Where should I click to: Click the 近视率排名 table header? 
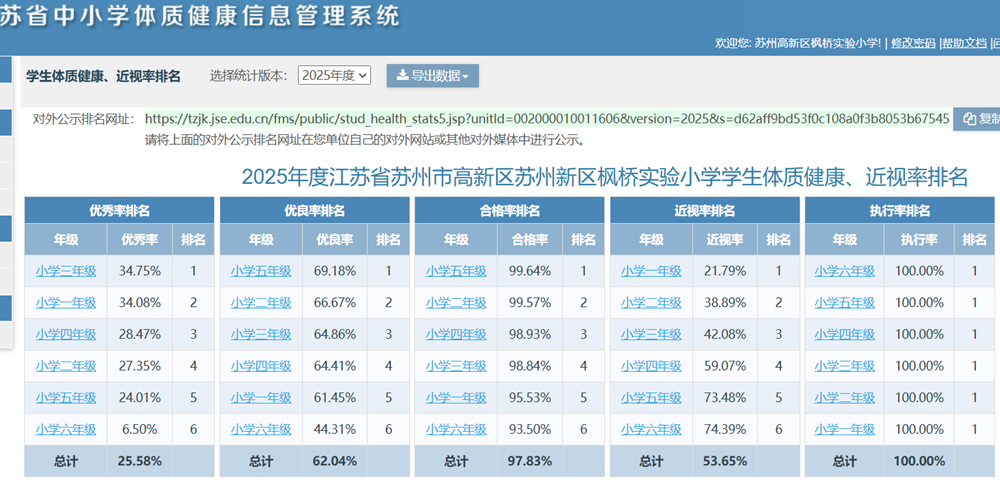click(705, 210)
